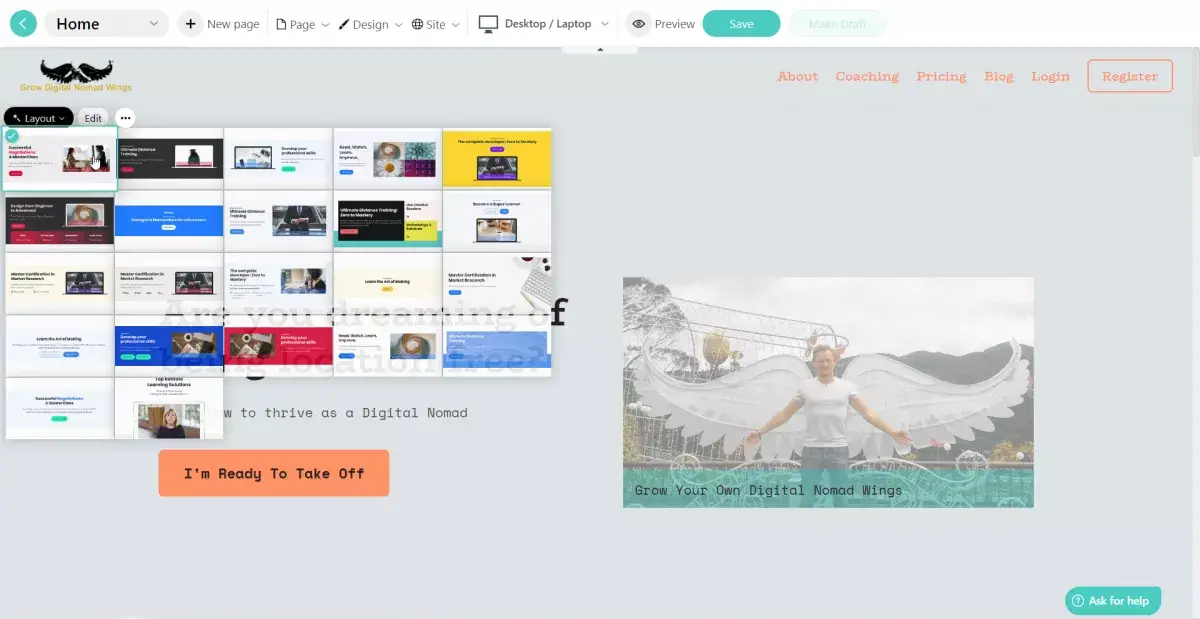1200x619 pixels.
Task: Choose the dark Ultimate Distance Training layout
Action: pyautogui.click(x=169, y=158)
